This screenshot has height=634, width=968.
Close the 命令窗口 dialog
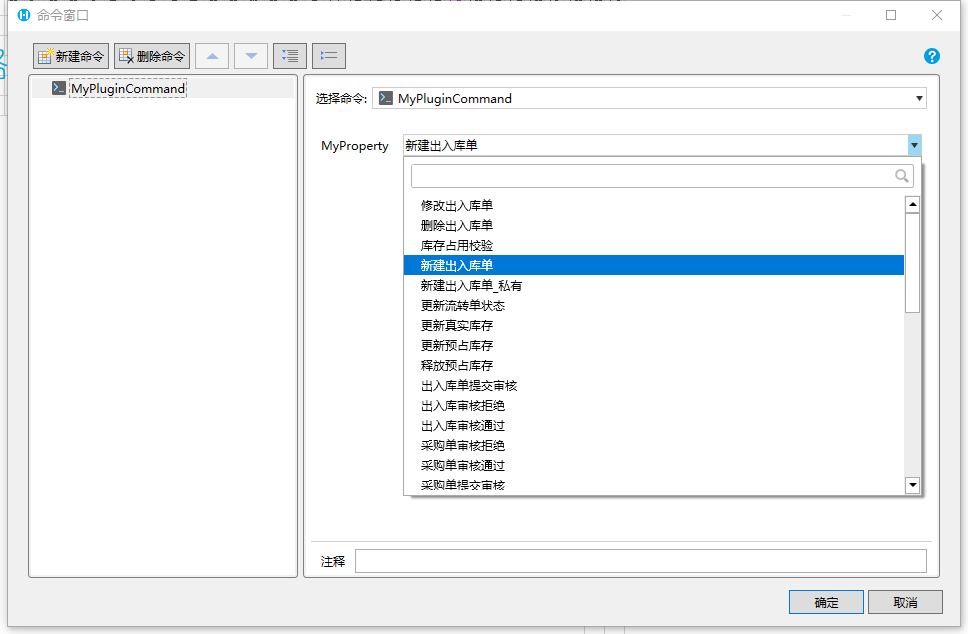click(937, 15)
